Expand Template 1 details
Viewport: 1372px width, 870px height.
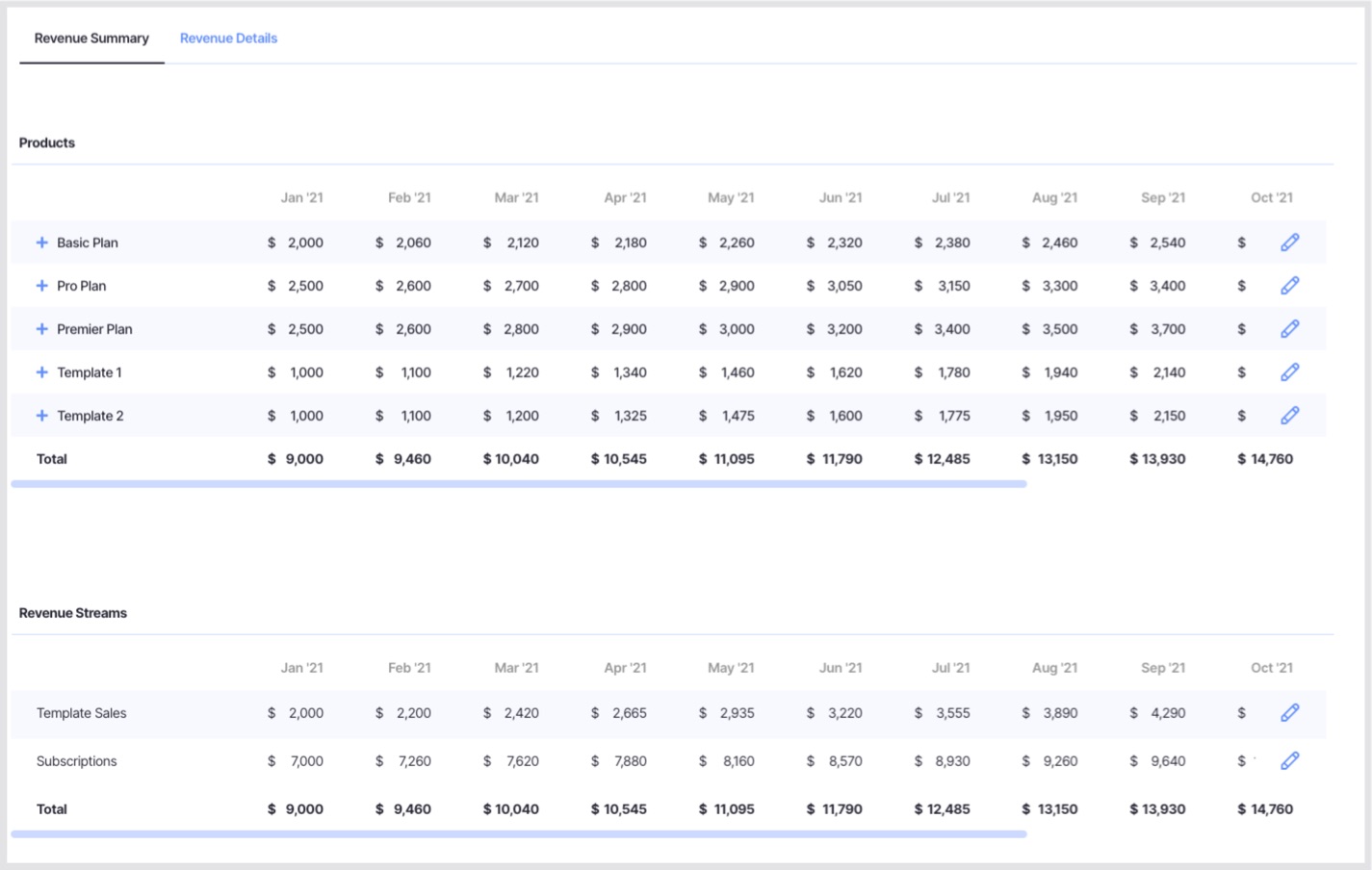41,372
